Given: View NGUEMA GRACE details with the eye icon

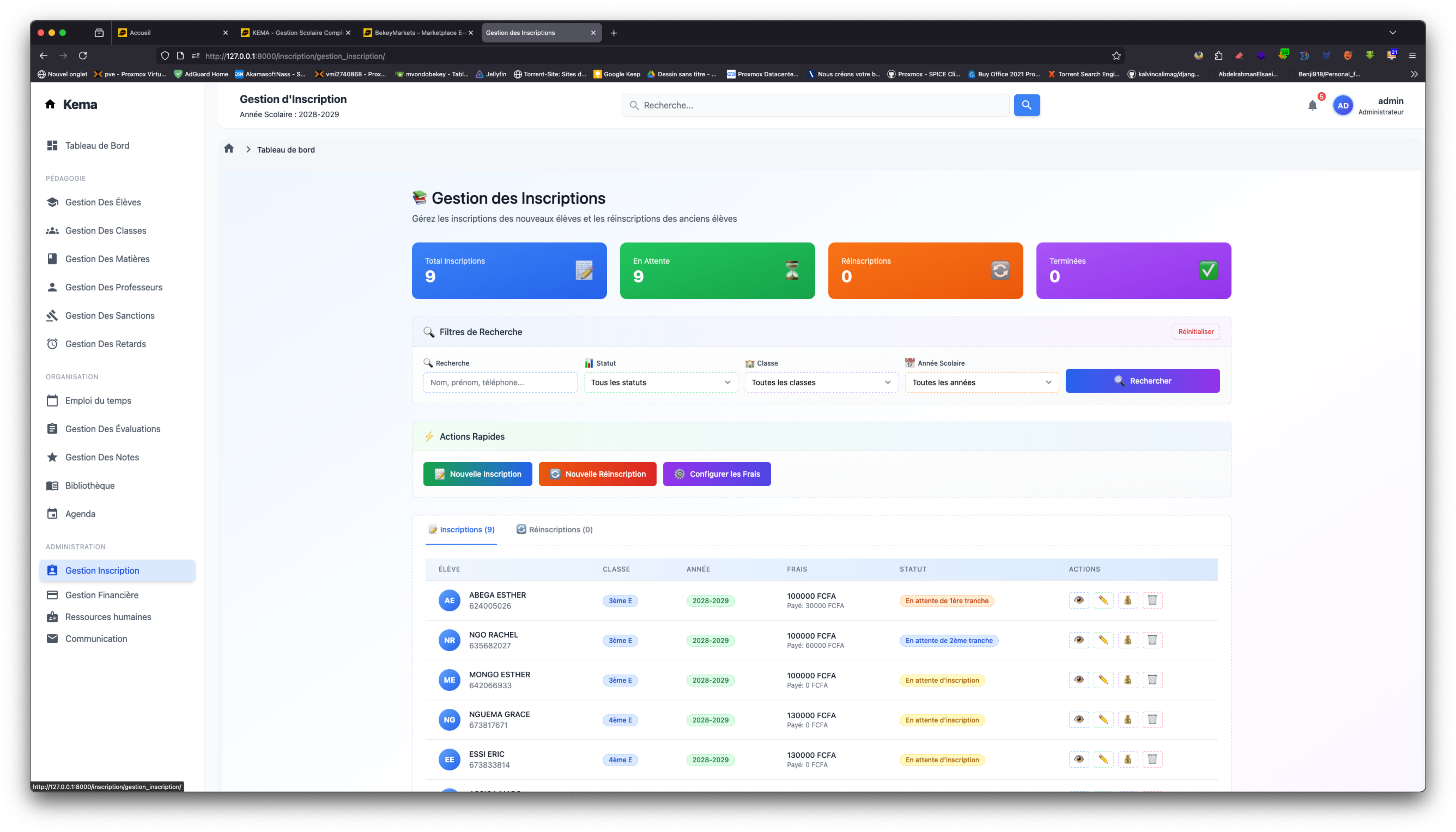Looking at the screenshot, I should coord(1078,719).
